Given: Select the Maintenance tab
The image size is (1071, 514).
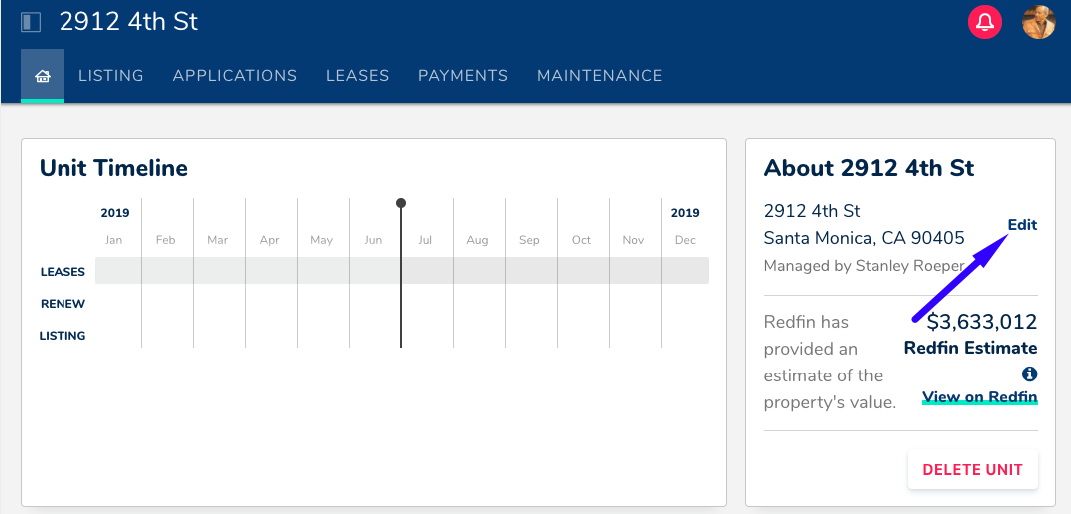Looking at the screenshot, I should [x=599, y=76].
